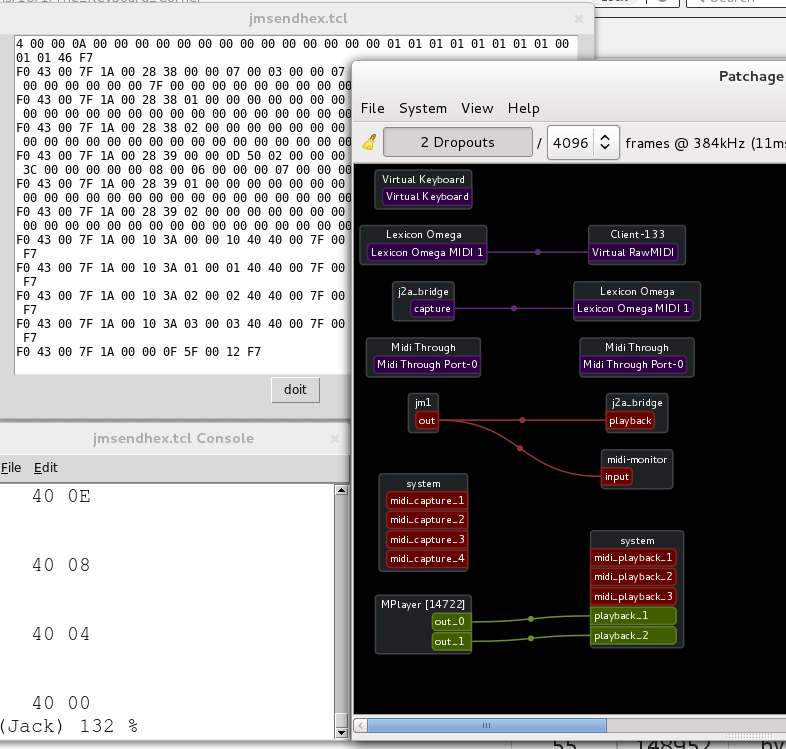This screenshot has height=749, width=786.
Task: Select the midi-monitor input port
Action: (617, 477)
